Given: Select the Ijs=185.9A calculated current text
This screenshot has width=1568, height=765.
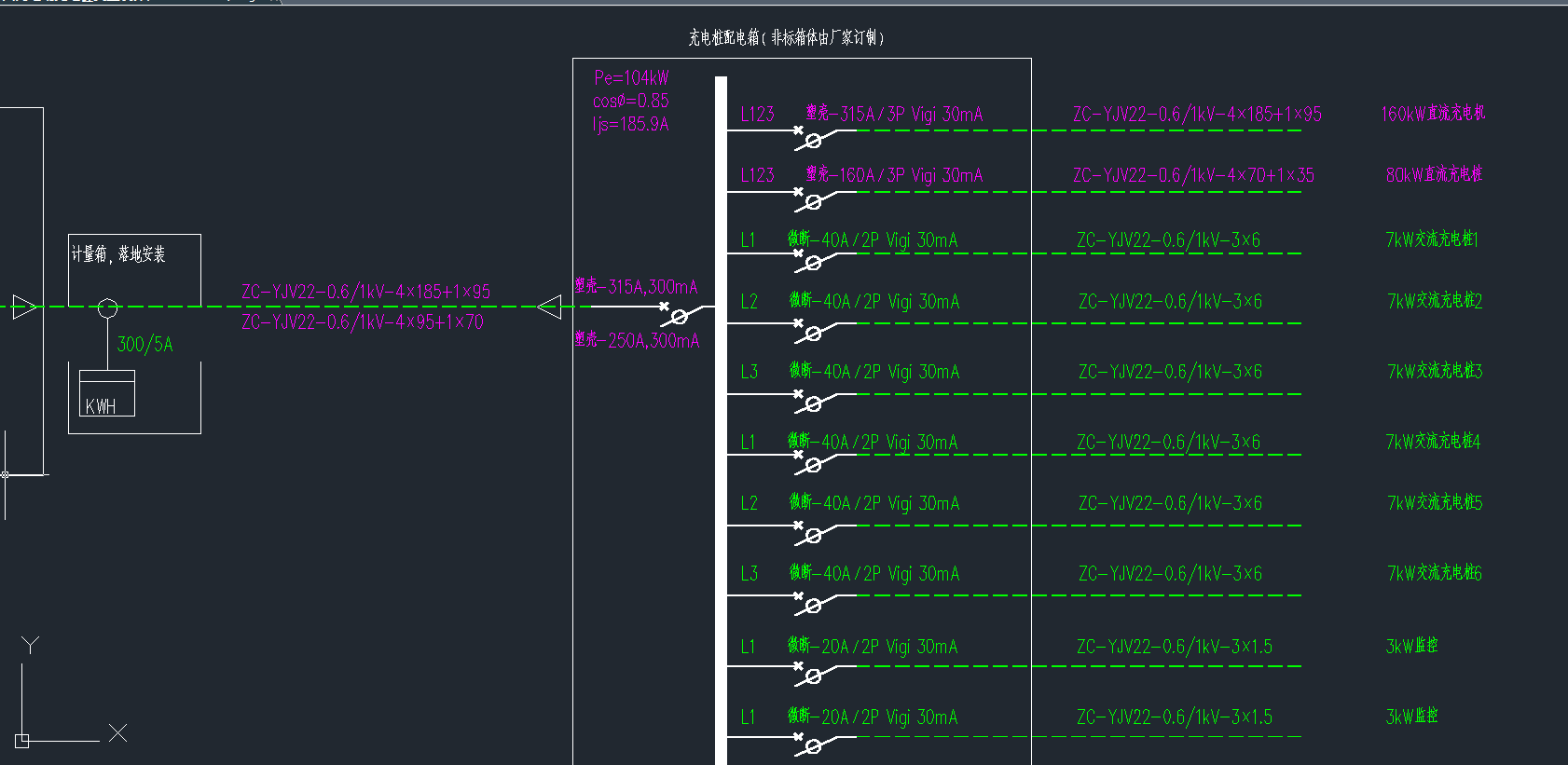Looking at the screenshot, I should tap(631, 125).
